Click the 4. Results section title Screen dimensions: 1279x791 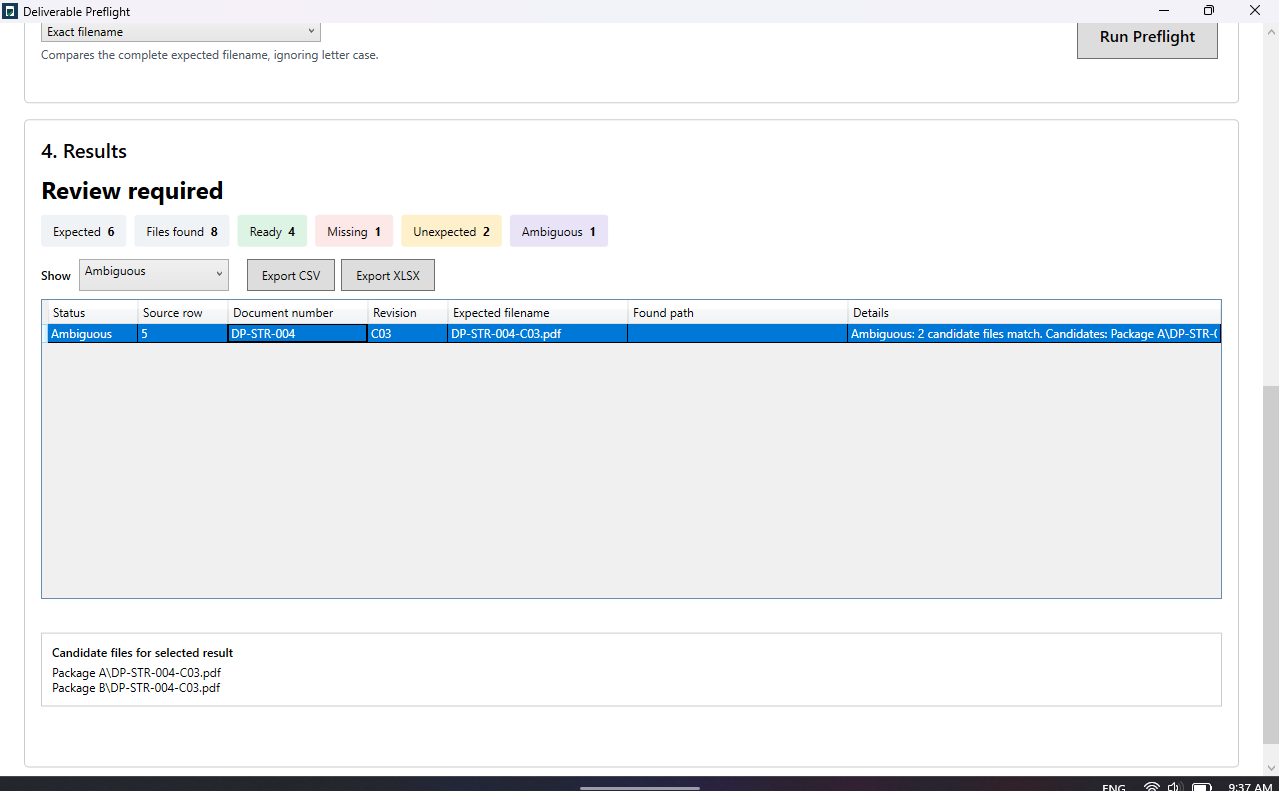[84, 151]
